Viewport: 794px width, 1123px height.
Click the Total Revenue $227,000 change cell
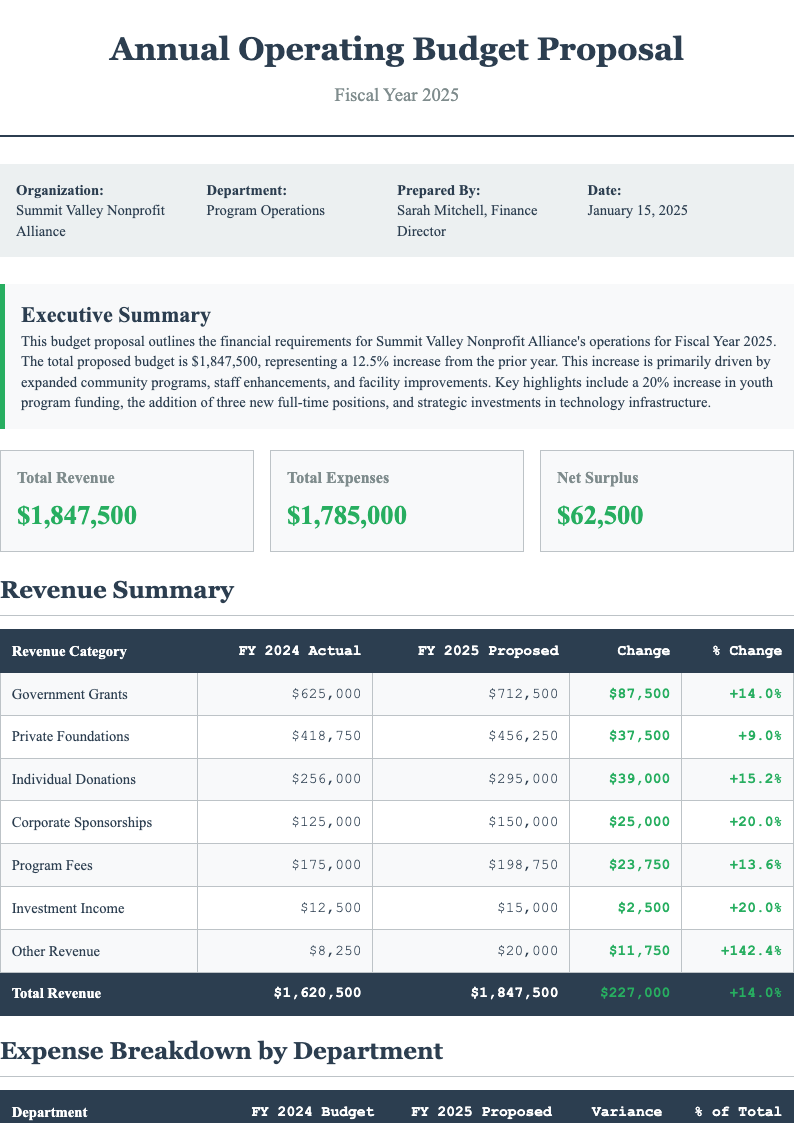click(x=635, y=993)
